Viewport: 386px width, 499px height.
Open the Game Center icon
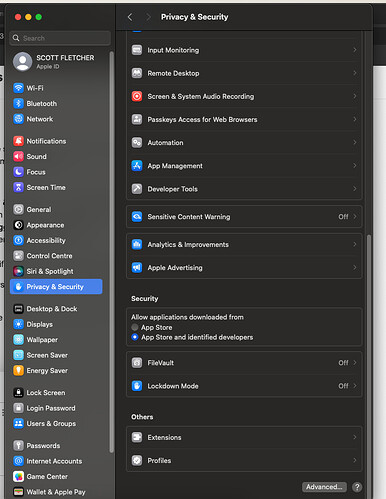(18, 477)
